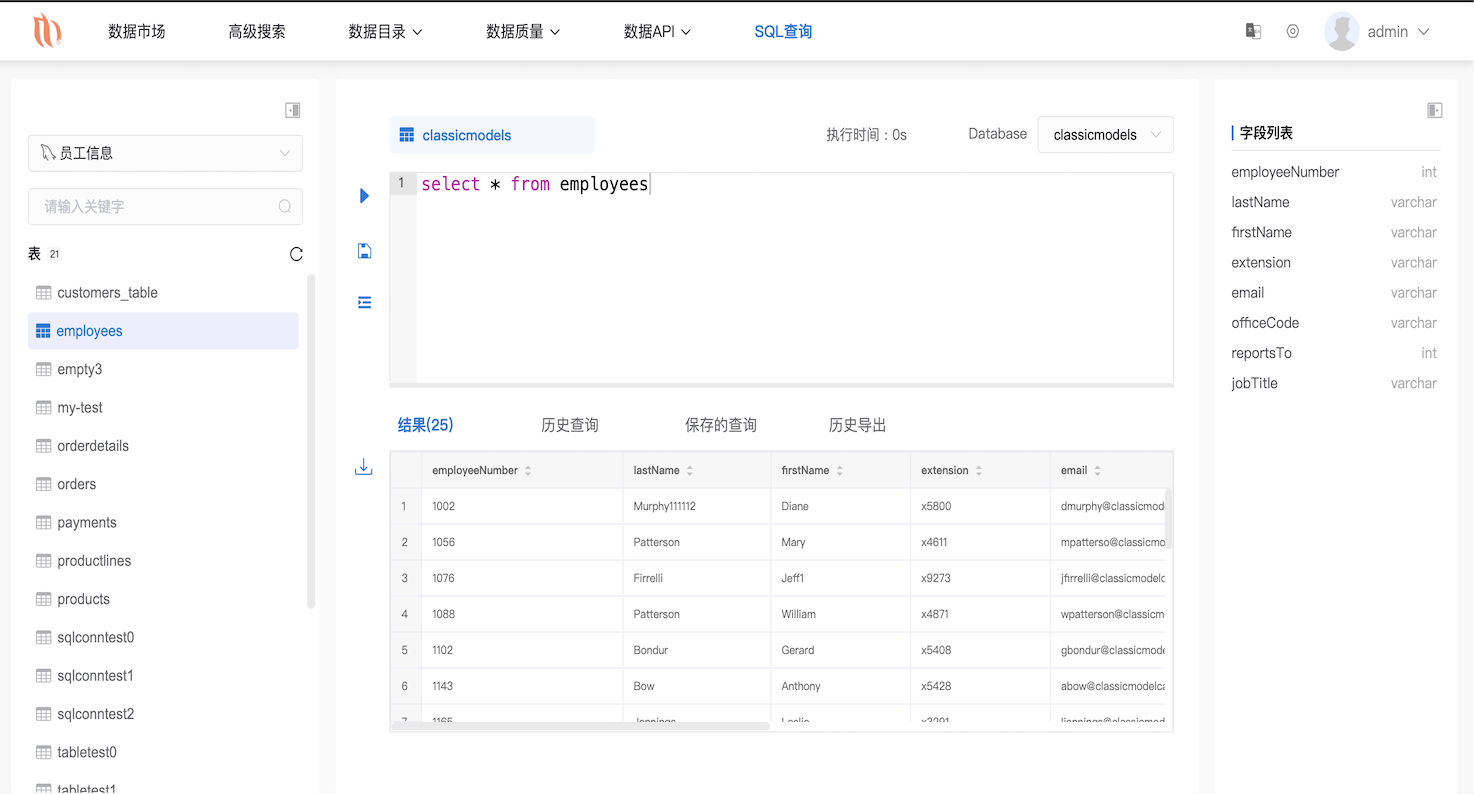This screenshot has height=794, width=1474.
Task: Switch to the 历史查询 tab
Action: tap(570, 425)
